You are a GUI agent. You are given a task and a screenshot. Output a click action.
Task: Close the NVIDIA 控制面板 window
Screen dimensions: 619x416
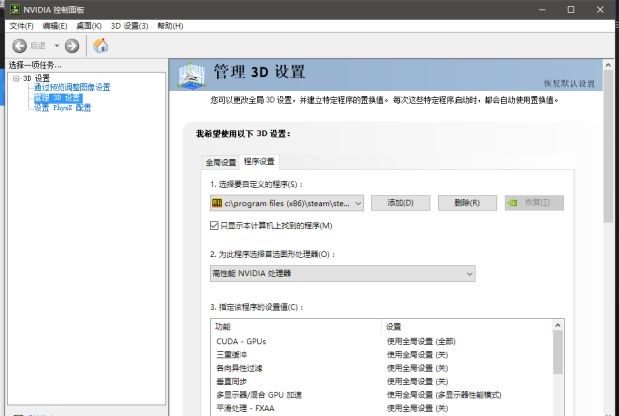tap(600, 9)
